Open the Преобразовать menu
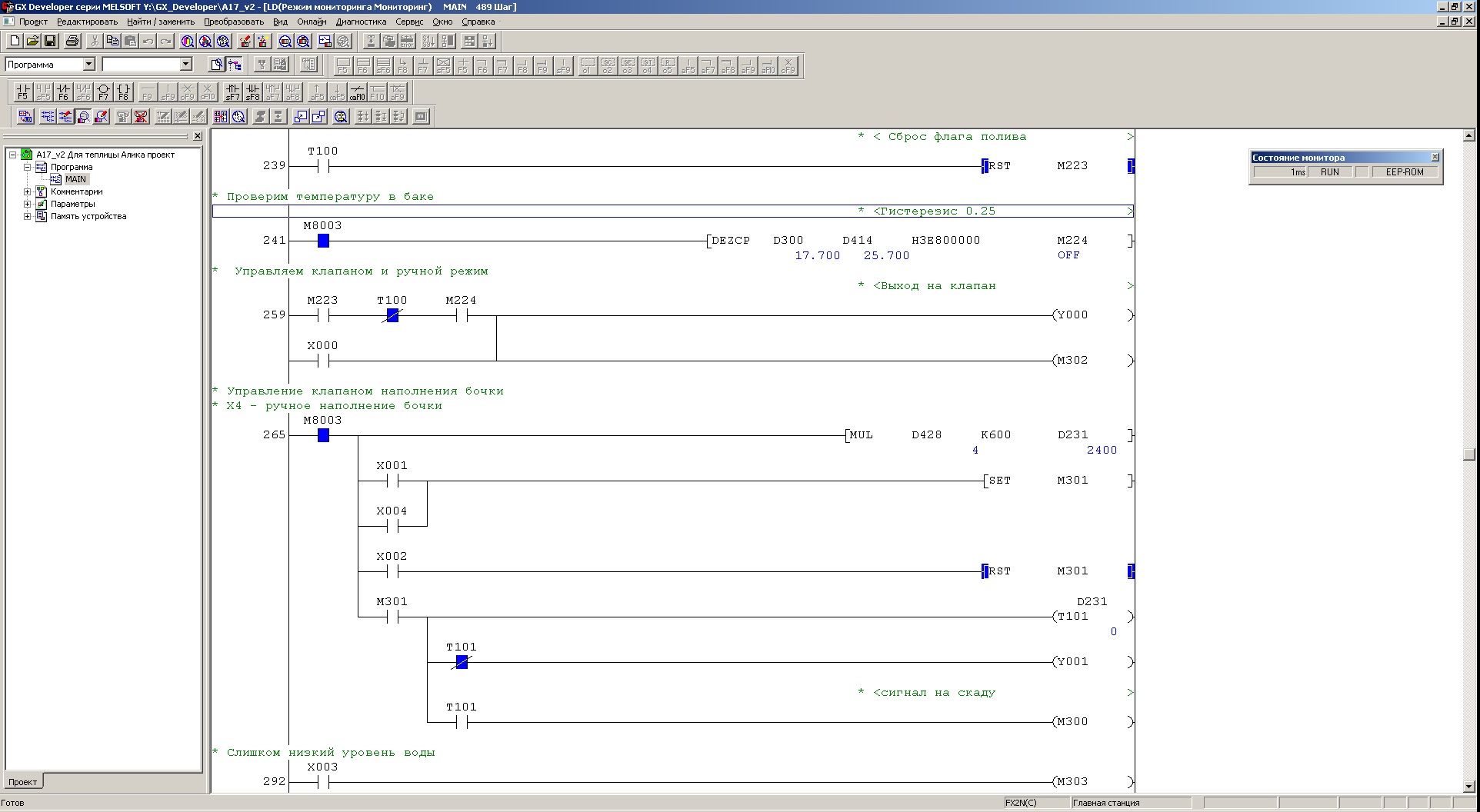 click(x=234, y=22)
